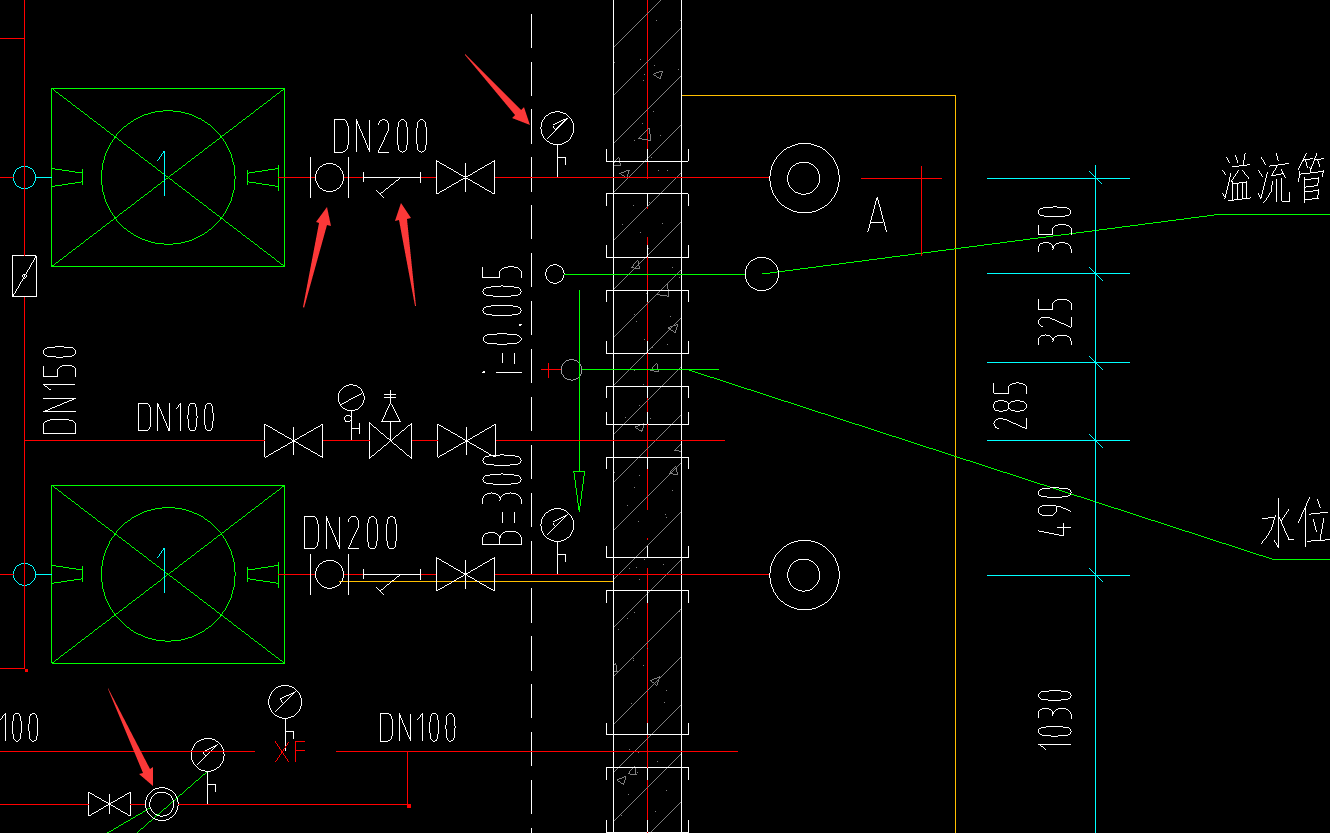Select the 285 dimension value
Image resolution: width=1330 pixels, height=833 pixels.
tap(1012, 406)
